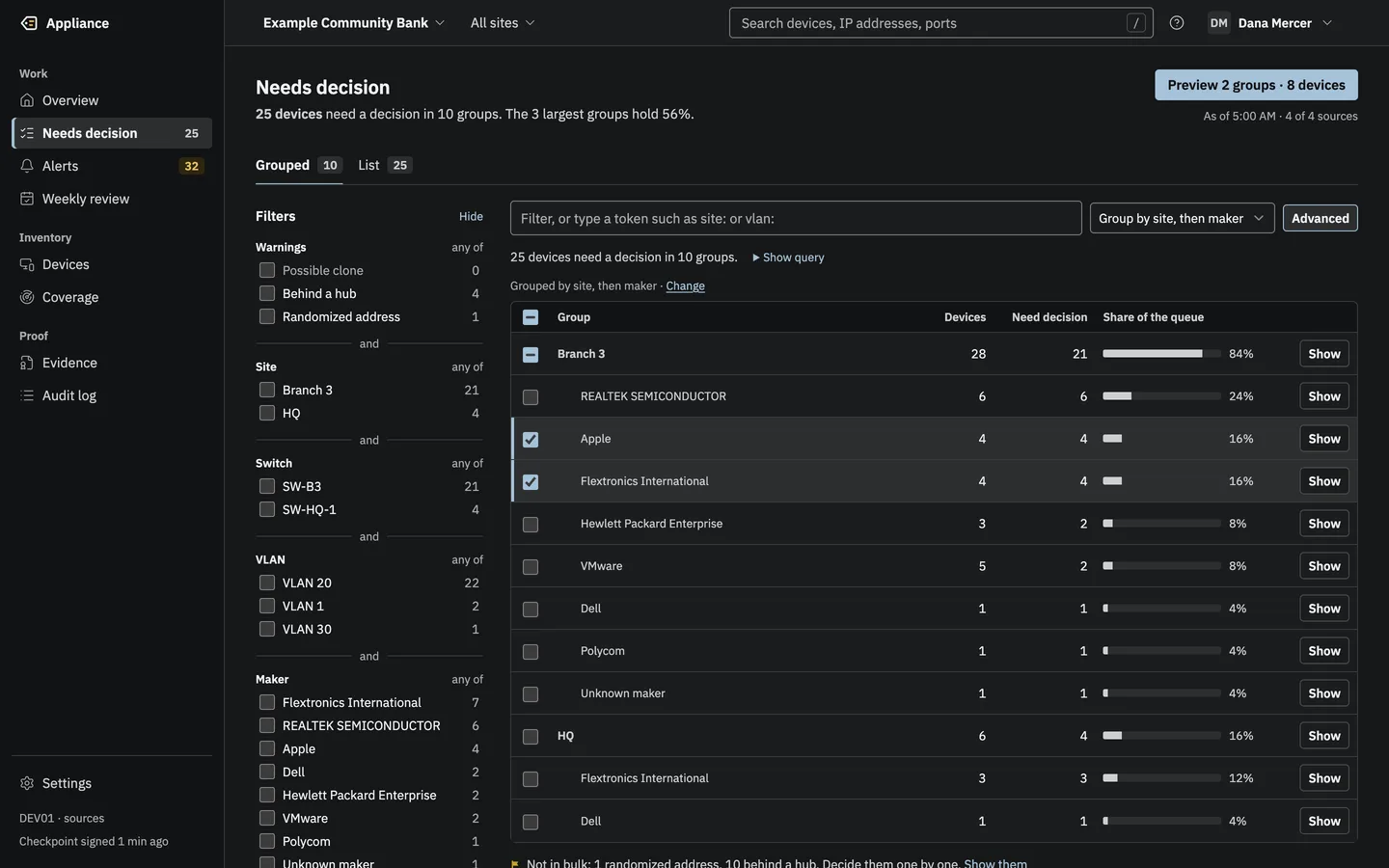This screenshot has height=868, width=1389.
Task: Open the All sites dropdown
Action: 503,23
